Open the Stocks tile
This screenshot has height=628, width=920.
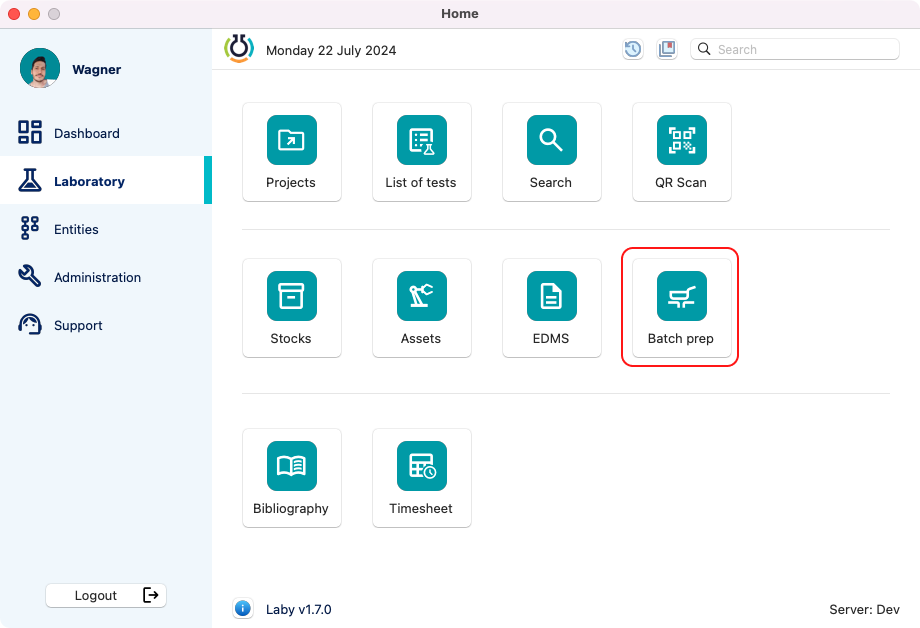click(292, 308)
